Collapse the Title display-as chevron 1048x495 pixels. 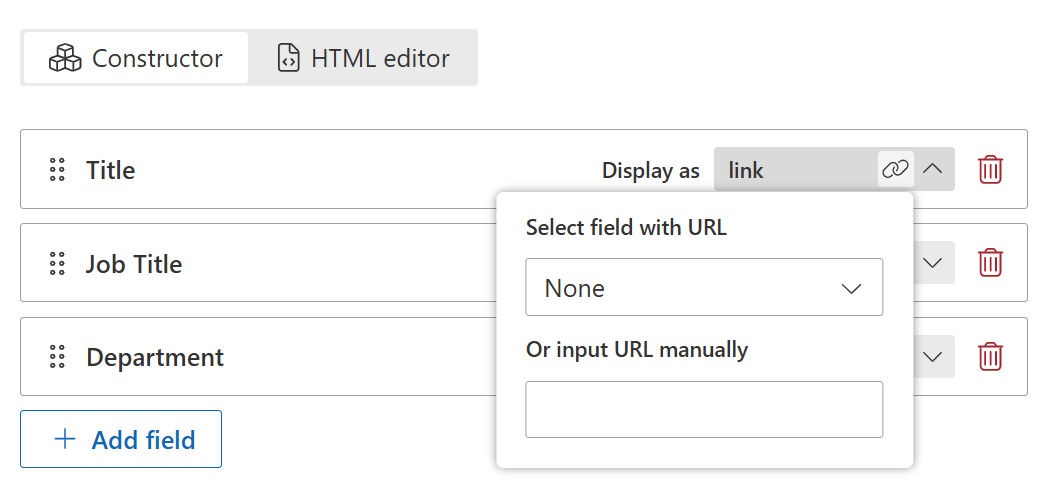tap(933, 169)
